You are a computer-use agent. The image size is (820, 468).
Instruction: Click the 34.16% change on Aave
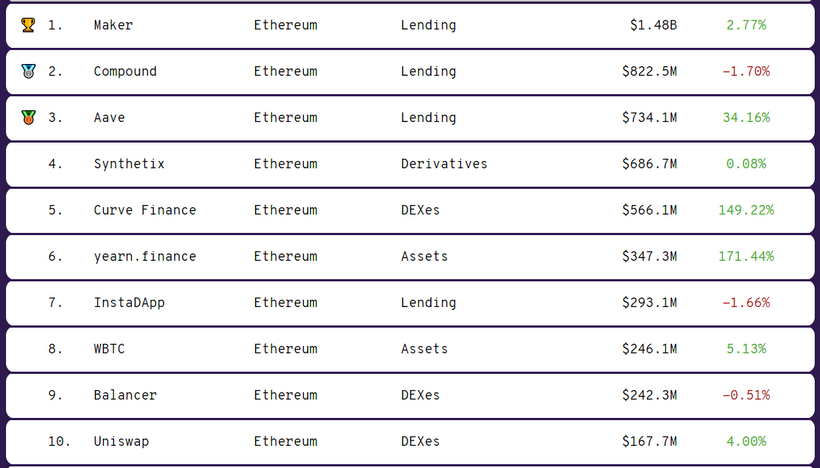[x=746, y=117]
